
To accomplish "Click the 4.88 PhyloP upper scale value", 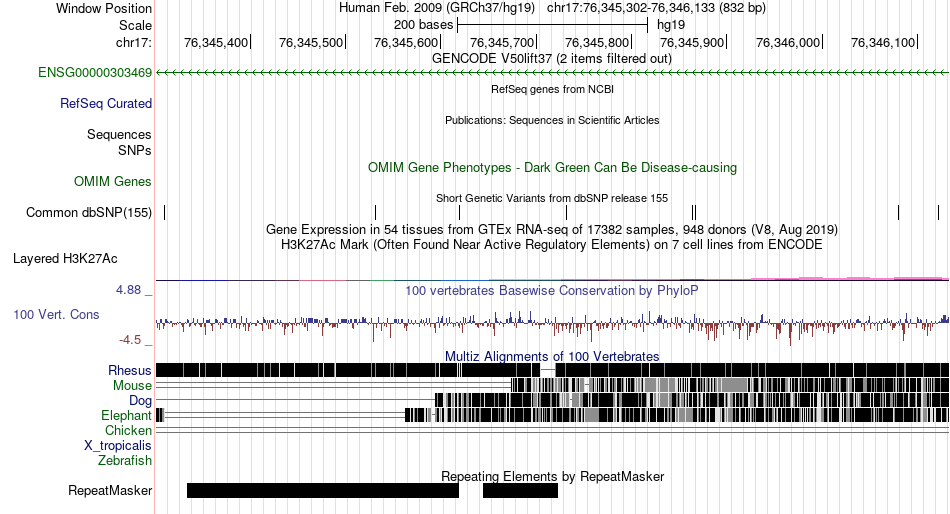I will (128, 290).
